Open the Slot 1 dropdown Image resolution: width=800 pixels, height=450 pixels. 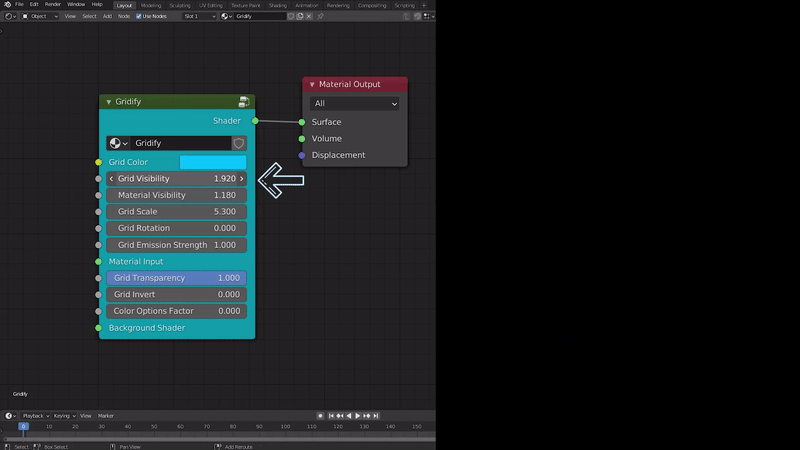click(x=199, y=16)
